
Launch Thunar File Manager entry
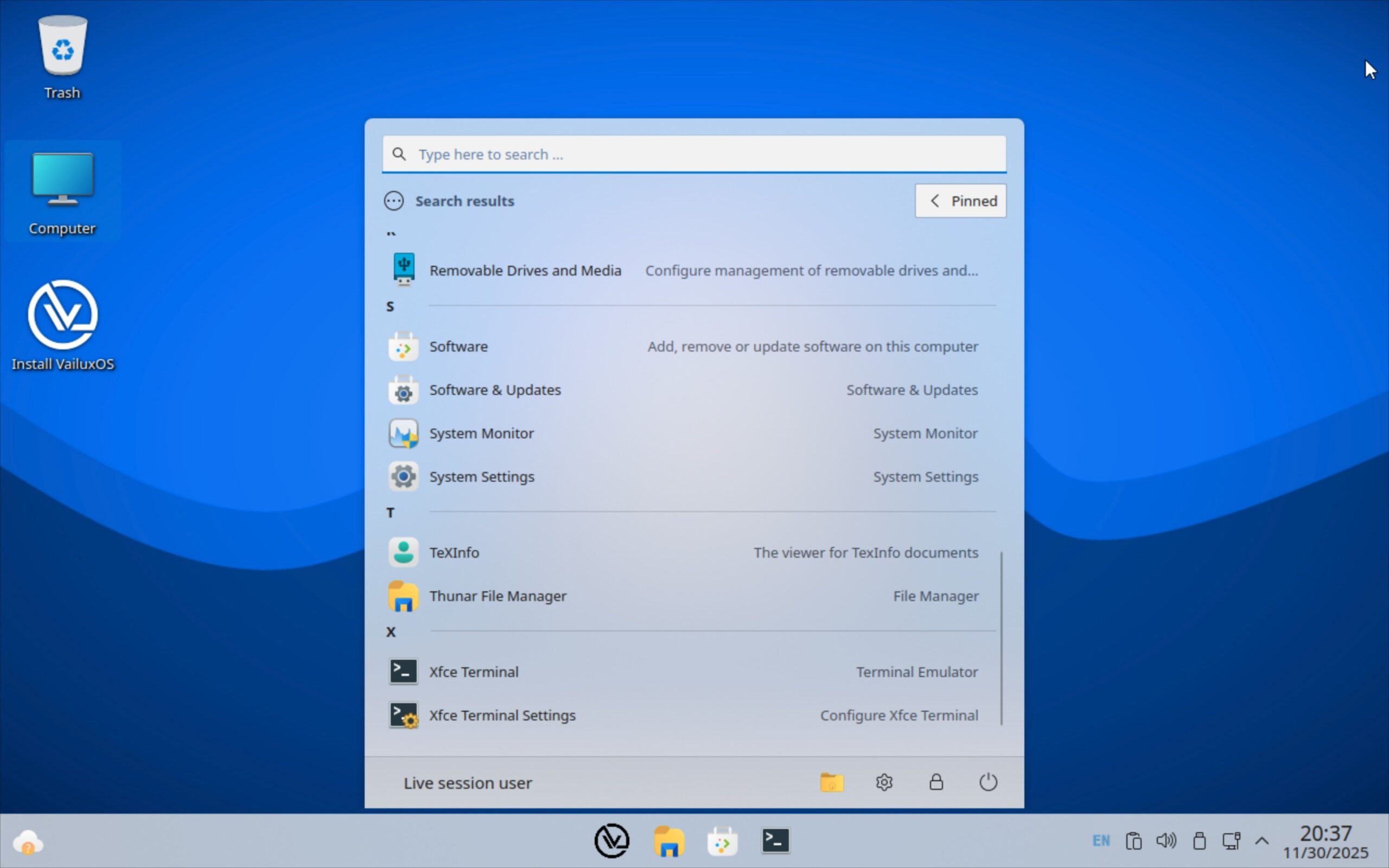point(497,596)
